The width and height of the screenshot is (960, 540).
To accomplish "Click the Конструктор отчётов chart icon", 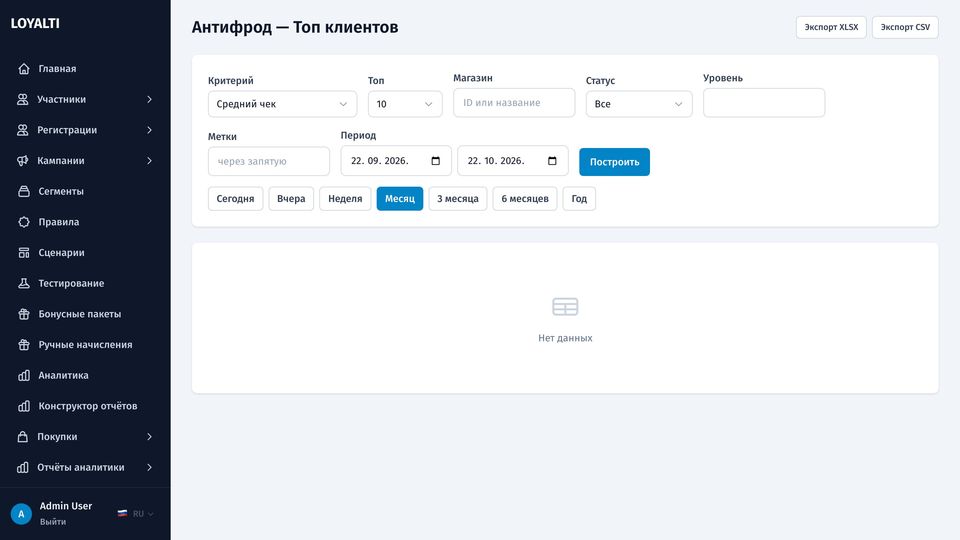I will tap(24, 406).
